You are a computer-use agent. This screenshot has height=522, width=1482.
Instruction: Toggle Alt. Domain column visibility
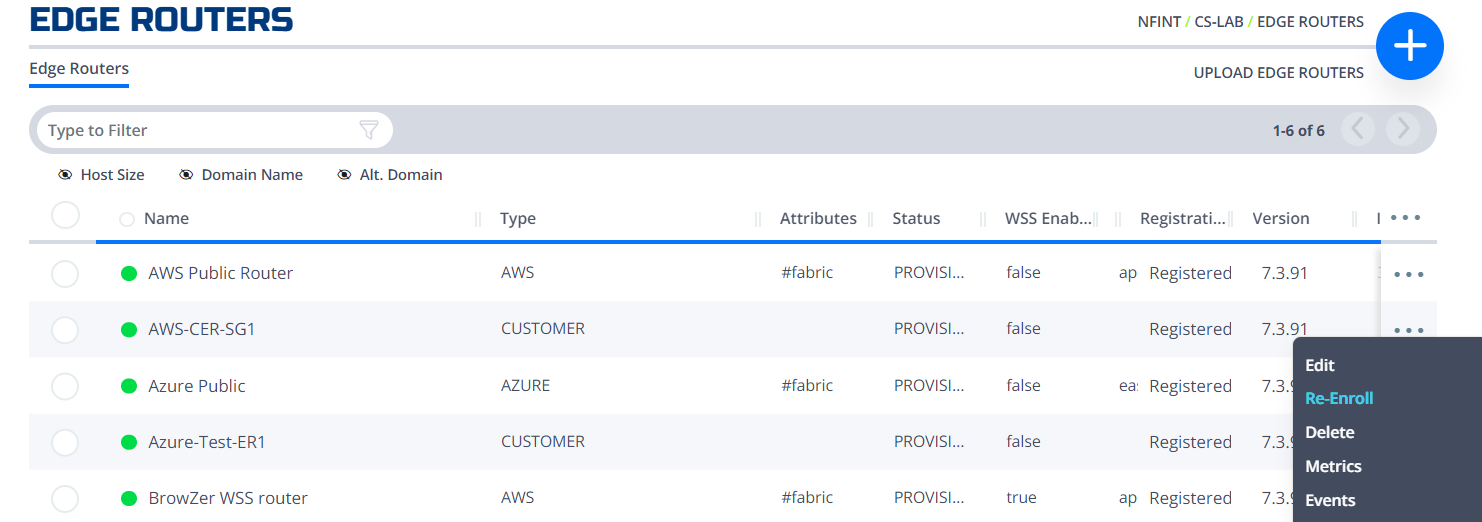point(390,175)
